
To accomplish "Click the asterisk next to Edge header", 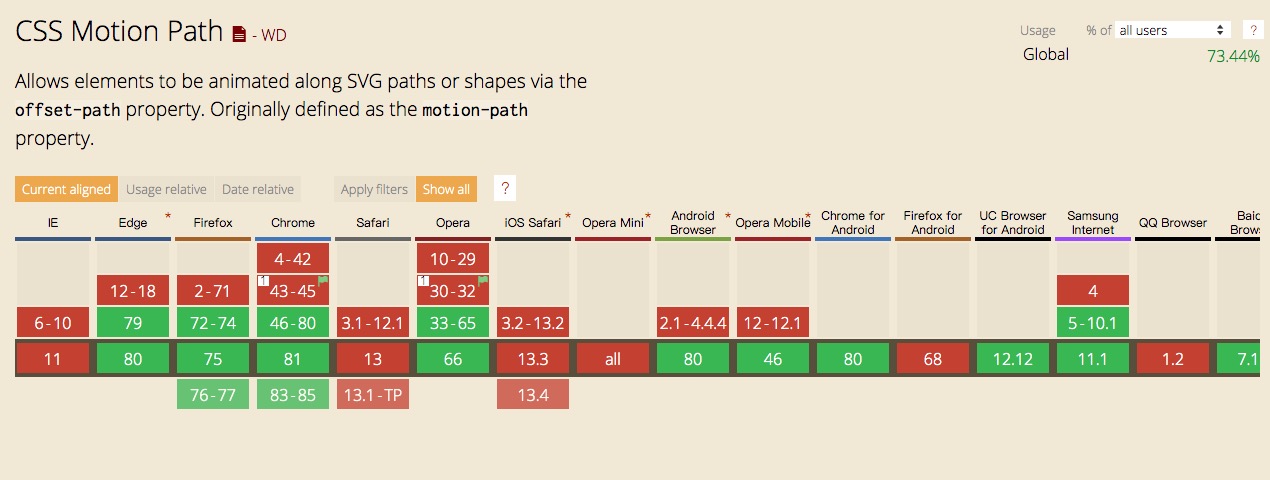I will (x=167, y=216).
